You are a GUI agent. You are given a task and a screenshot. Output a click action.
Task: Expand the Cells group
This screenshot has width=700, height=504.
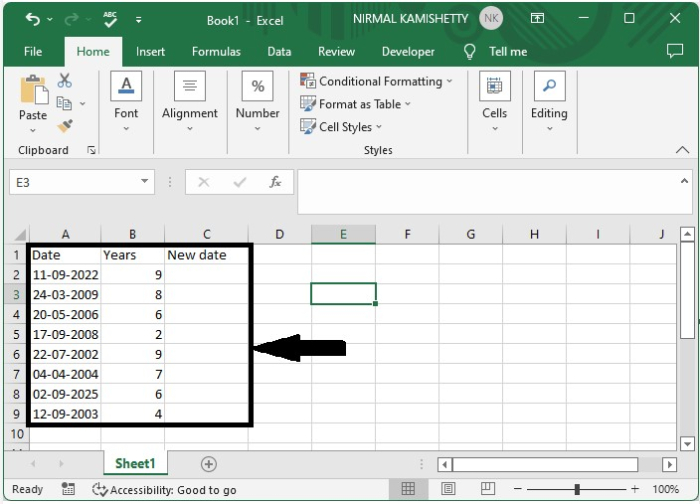[x=495, y=102]
